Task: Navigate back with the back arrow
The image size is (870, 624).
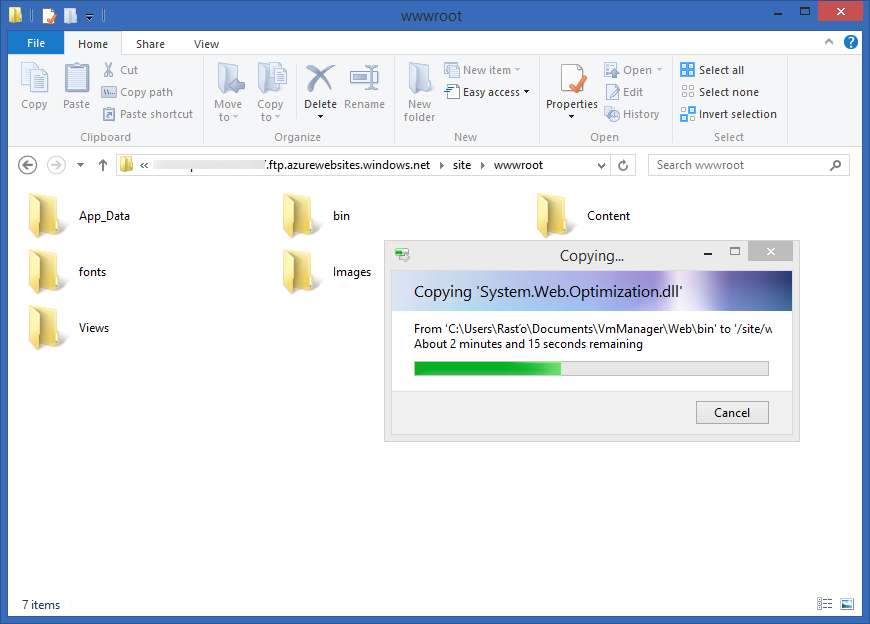Action: tap(28, 165)
